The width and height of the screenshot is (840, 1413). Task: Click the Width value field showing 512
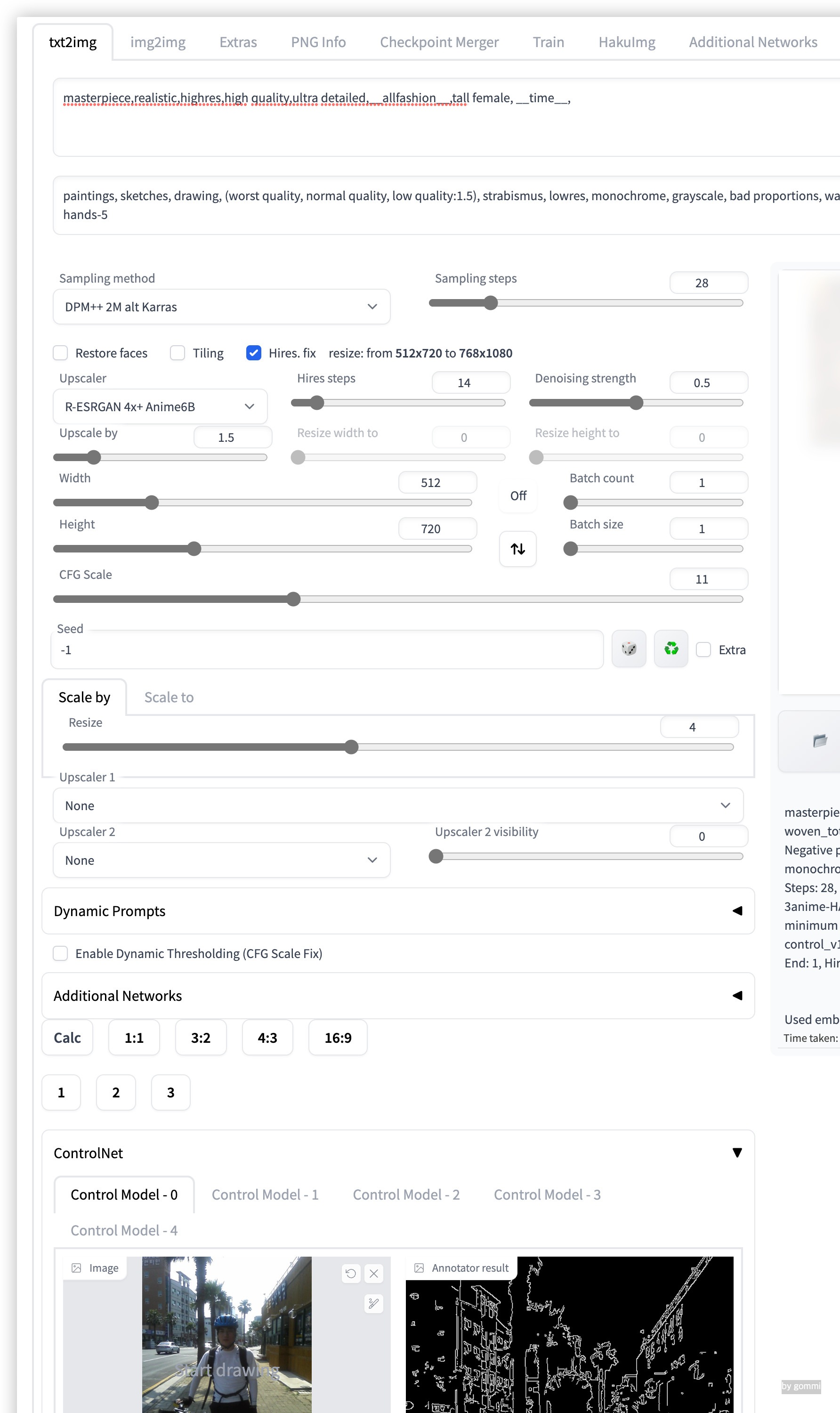tap(437, 483)
